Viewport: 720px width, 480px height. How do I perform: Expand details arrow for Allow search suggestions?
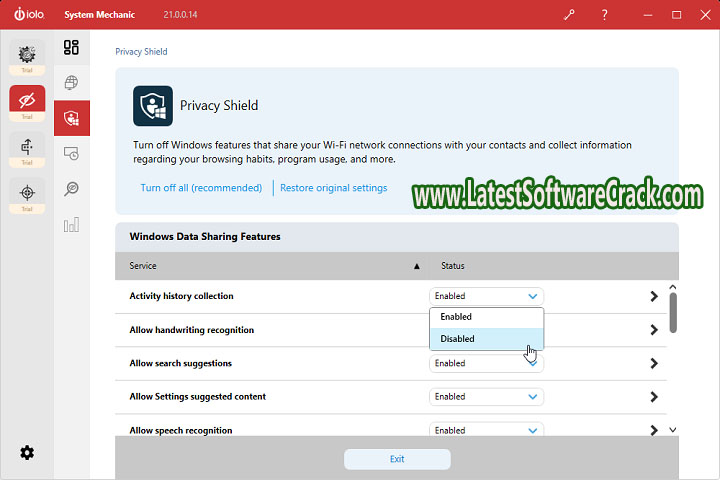pyautogui.click(x=654, y=363)
